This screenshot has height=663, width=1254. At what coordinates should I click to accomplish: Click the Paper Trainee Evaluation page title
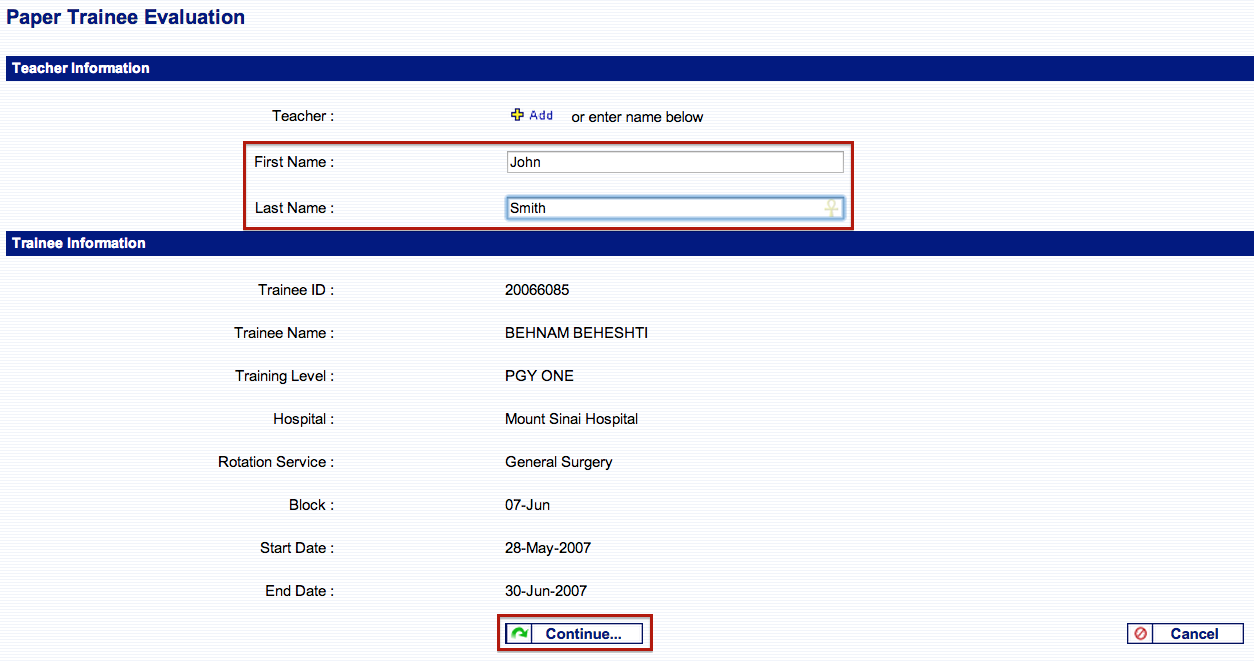(x=126, y=17)
